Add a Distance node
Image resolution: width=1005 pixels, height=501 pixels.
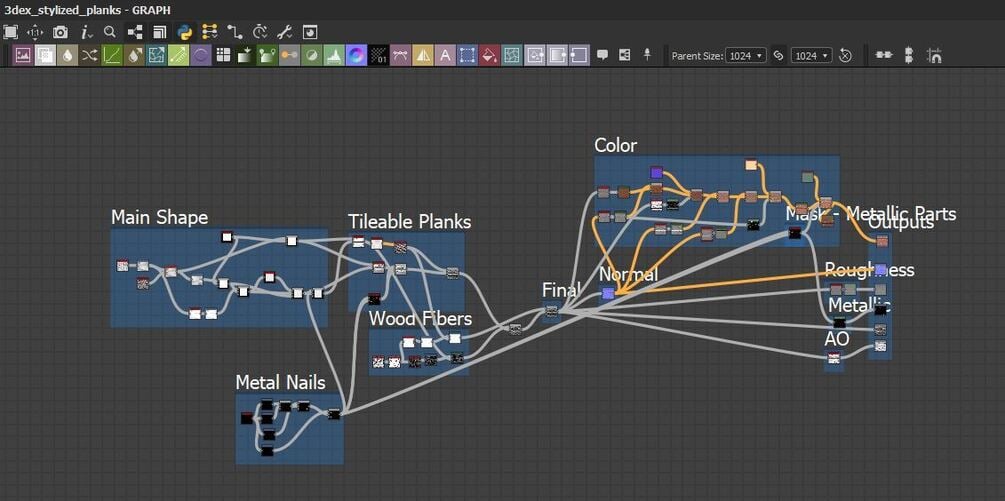(178, 55)
